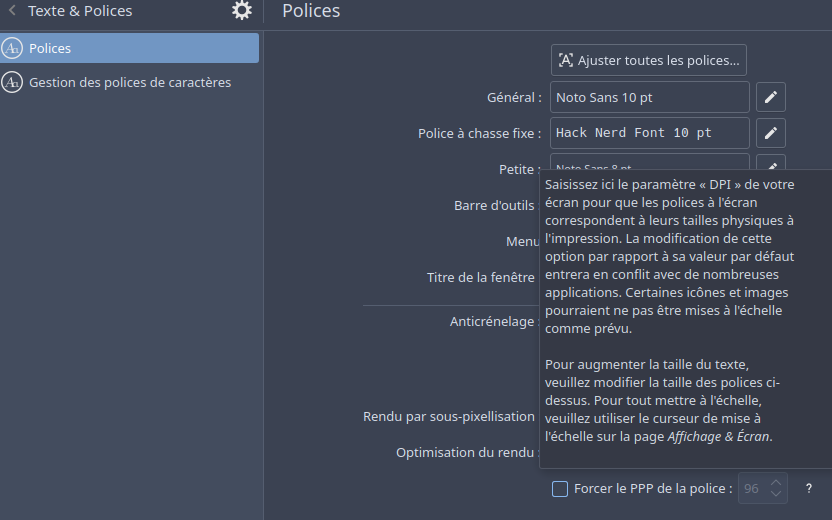This screenshot has height=520, width=832.
Task: Click the Police à chasse fixe label
Action: (x=480, y=133)
